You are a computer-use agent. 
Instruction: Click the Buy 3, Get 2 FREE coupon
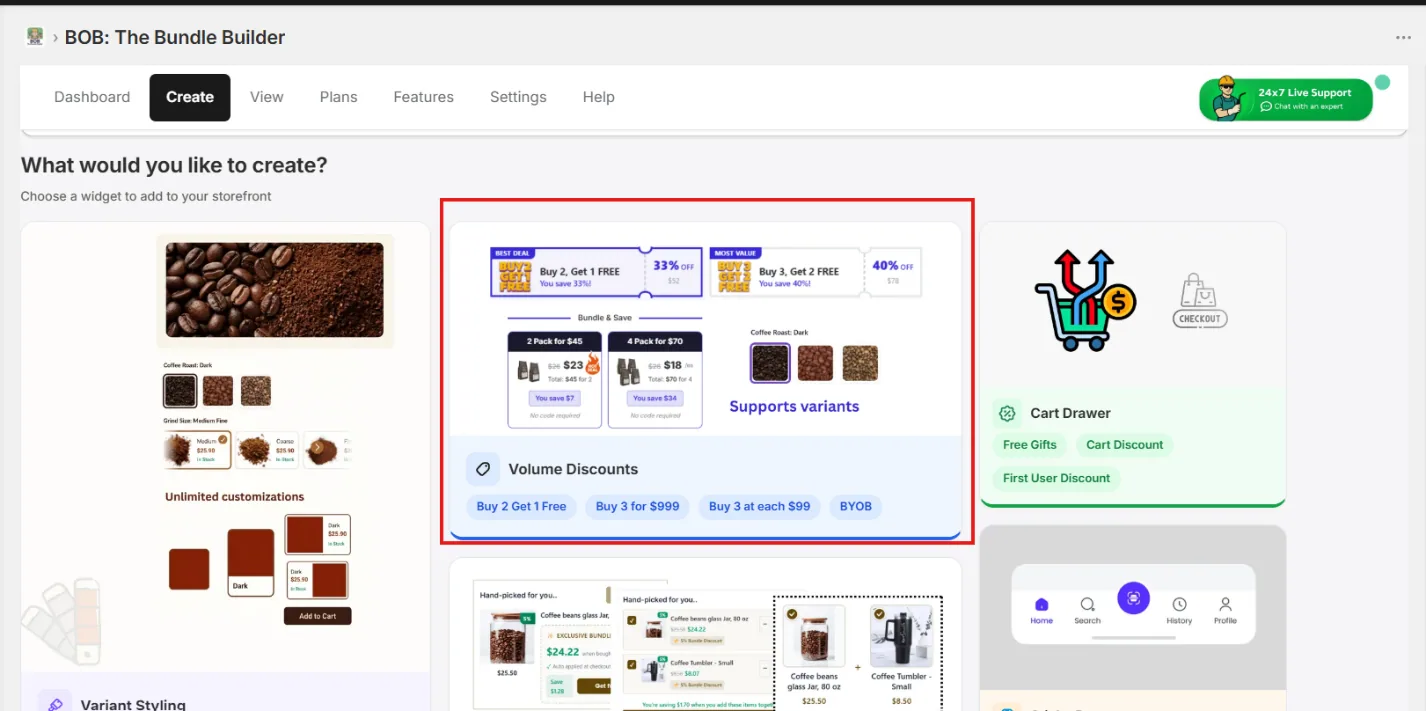(x=816, y=272)
